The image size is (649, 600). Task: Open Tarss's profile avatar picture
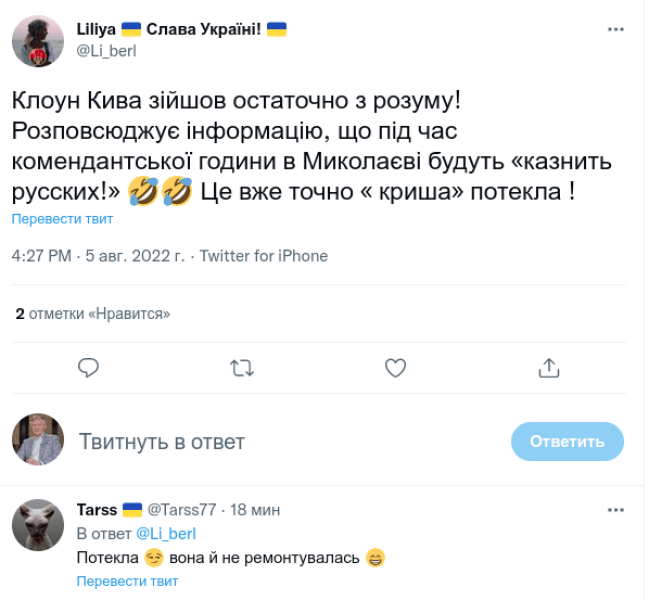(38, 525)
